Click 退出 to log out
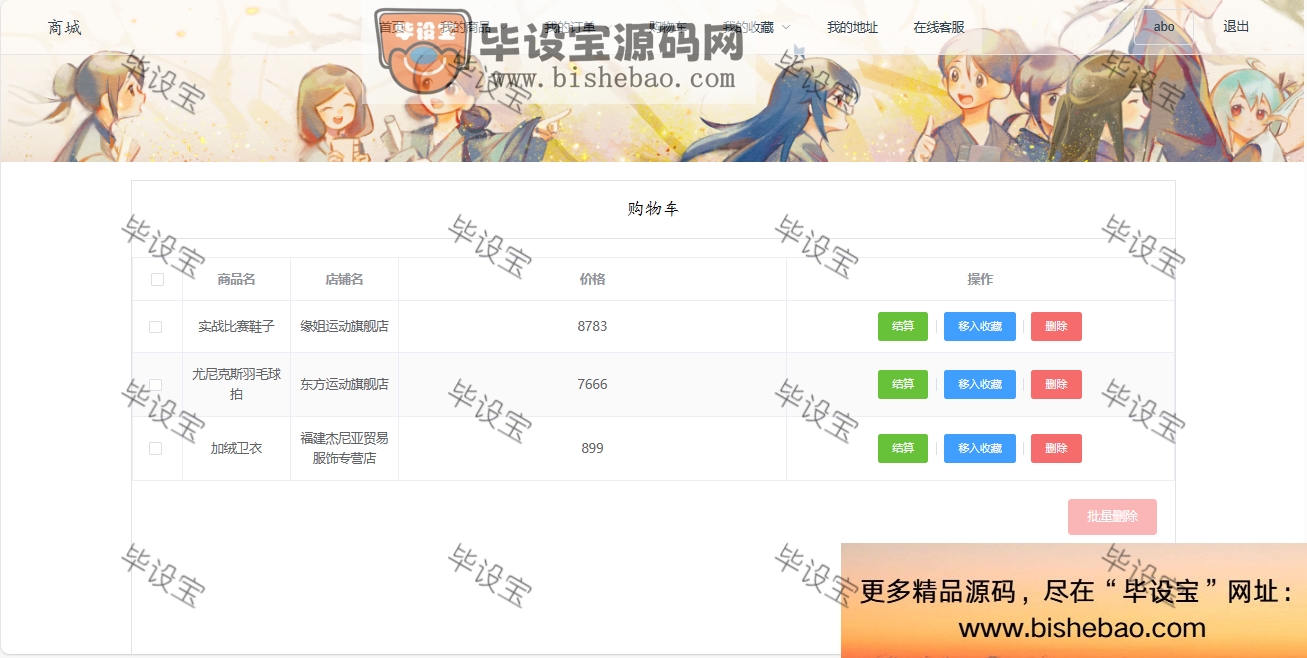Screen dimensions: 1307x658 coord(1236,27)
